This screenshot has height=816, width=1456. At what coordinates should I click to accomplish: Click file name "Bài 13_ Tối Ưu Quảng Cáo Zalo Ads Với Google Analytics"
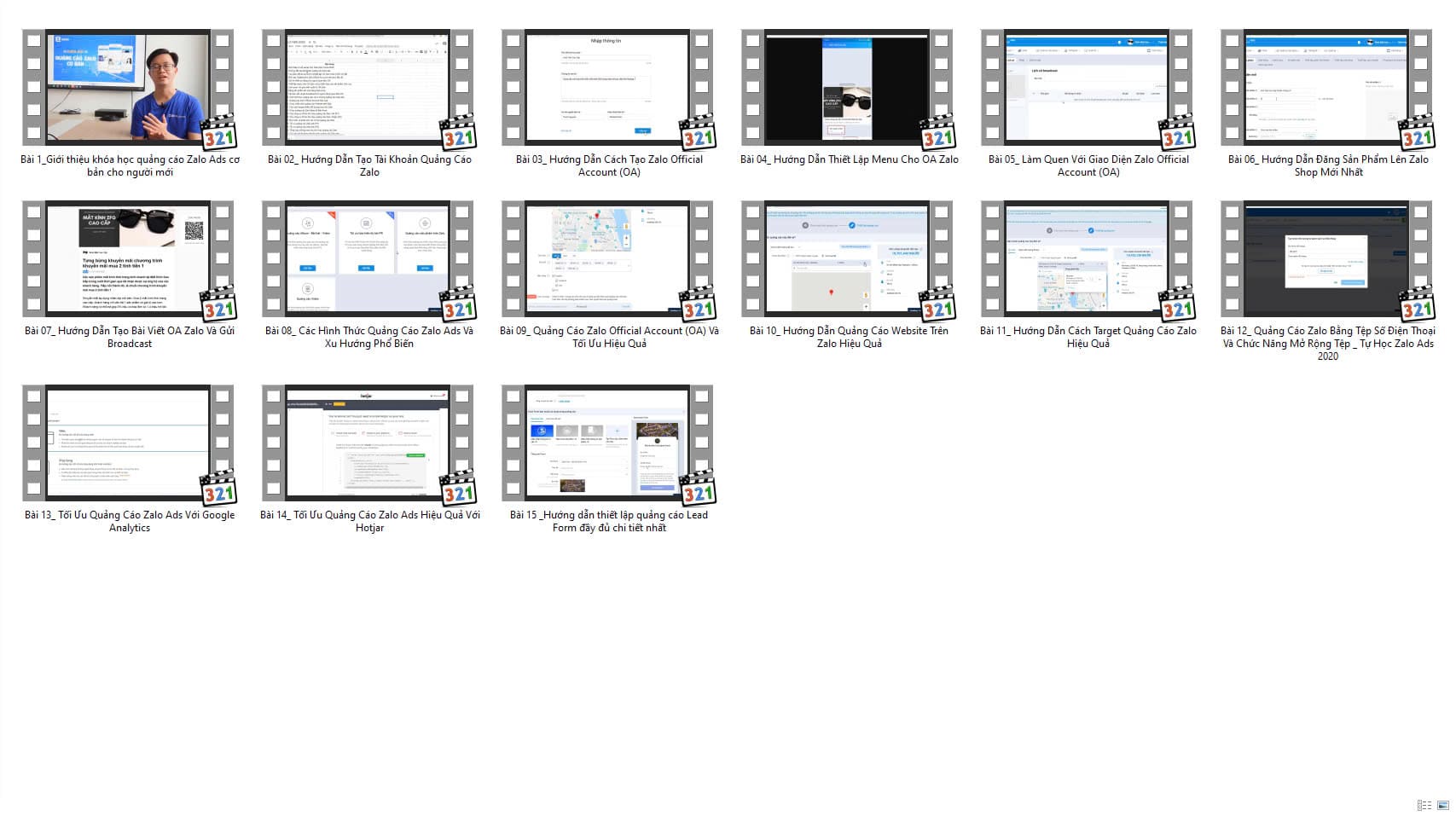(x=130, y=521)
